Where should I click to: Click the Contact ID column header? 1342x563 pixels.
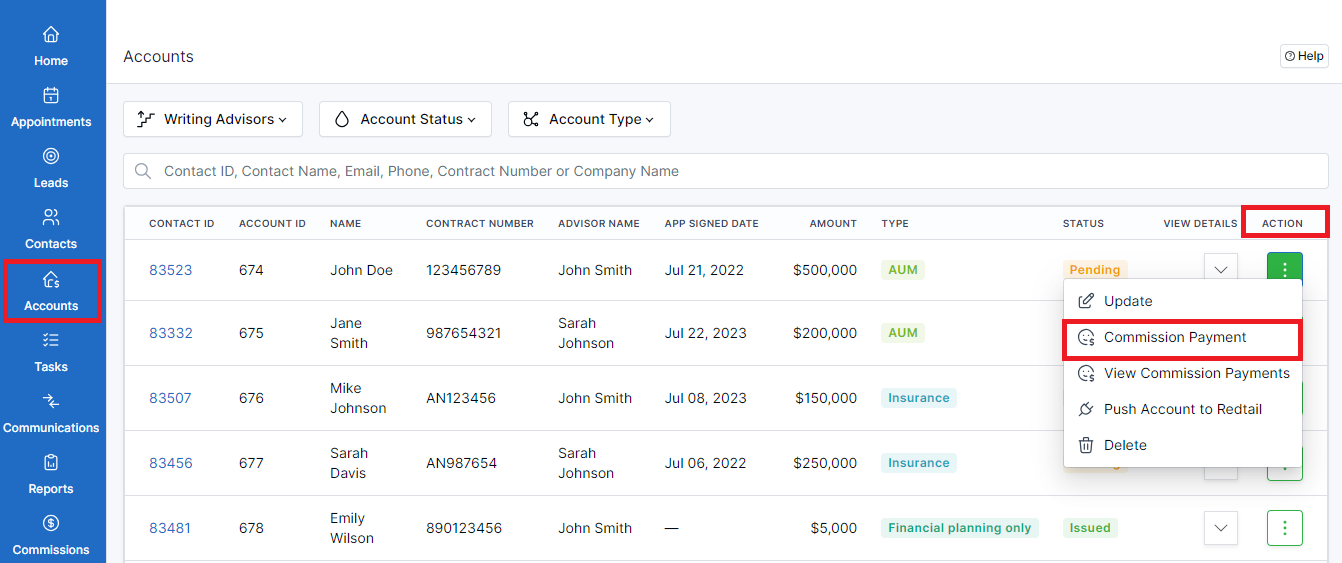pos(182,223)
